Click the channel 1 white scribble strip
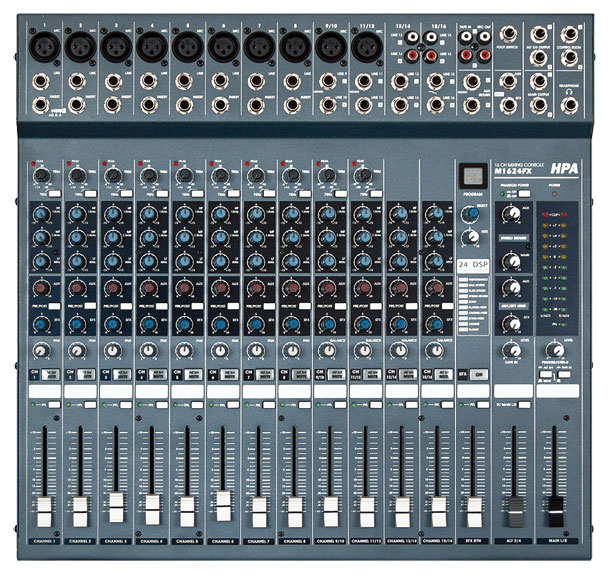 click(x=45, y=391)
